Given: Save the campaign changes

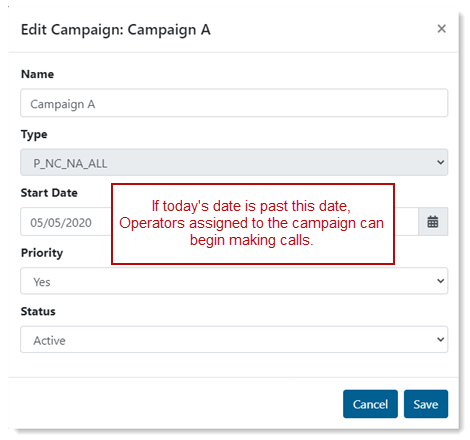Looking at the screenshot, I should click(x=426, y=404).
